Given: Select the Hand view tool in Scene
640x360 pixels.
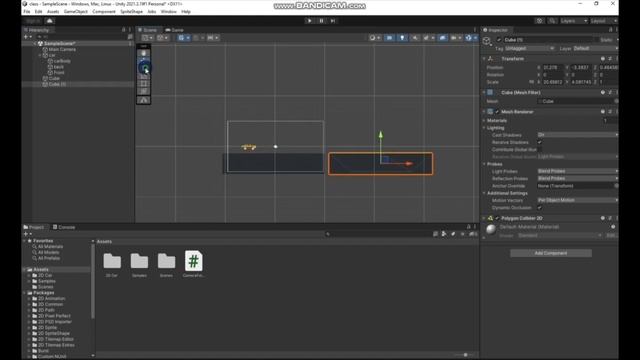Looking at the screenshot, I should (144, 53).
